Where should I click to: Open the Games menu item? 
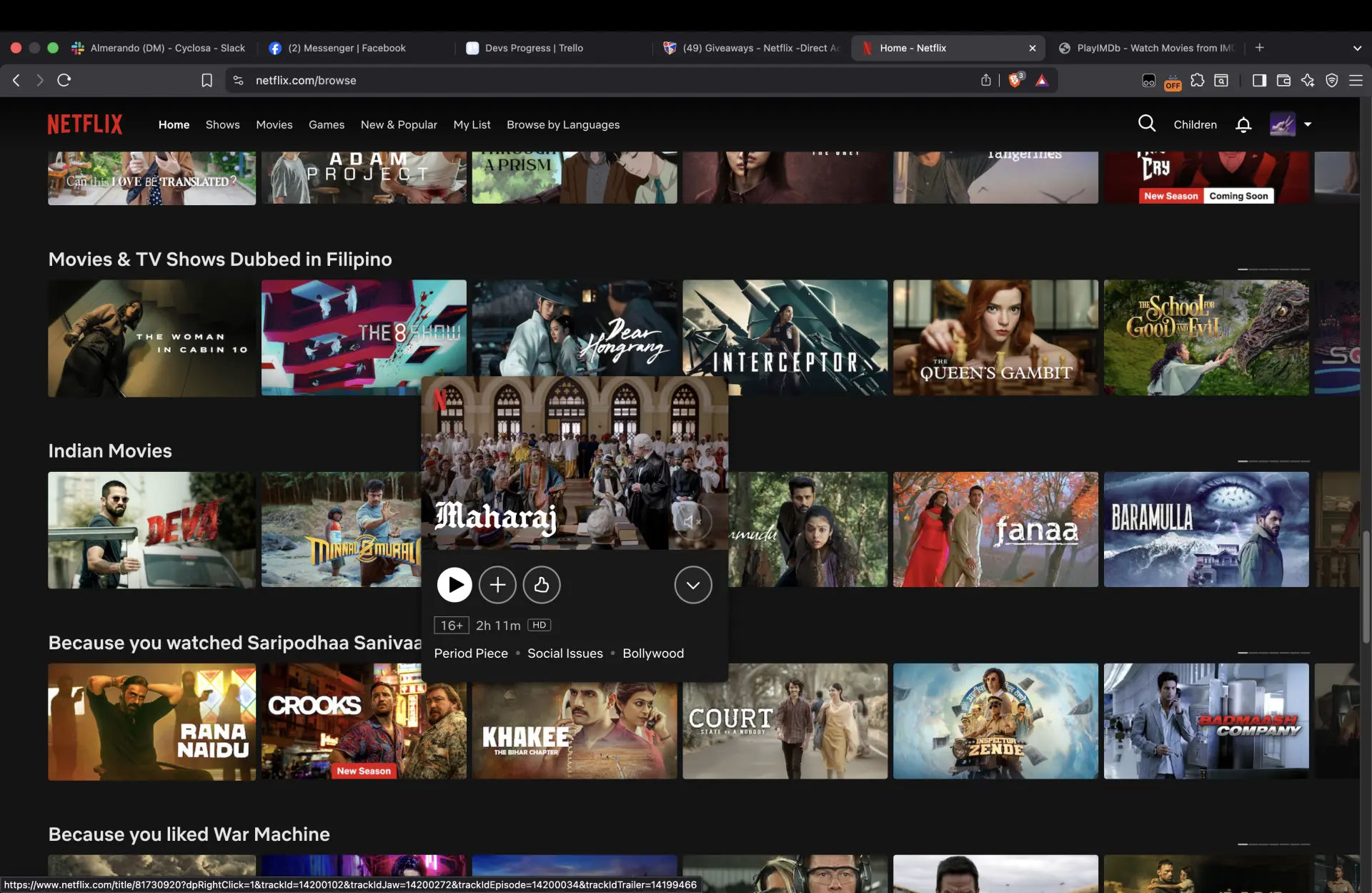coord(327,124)
